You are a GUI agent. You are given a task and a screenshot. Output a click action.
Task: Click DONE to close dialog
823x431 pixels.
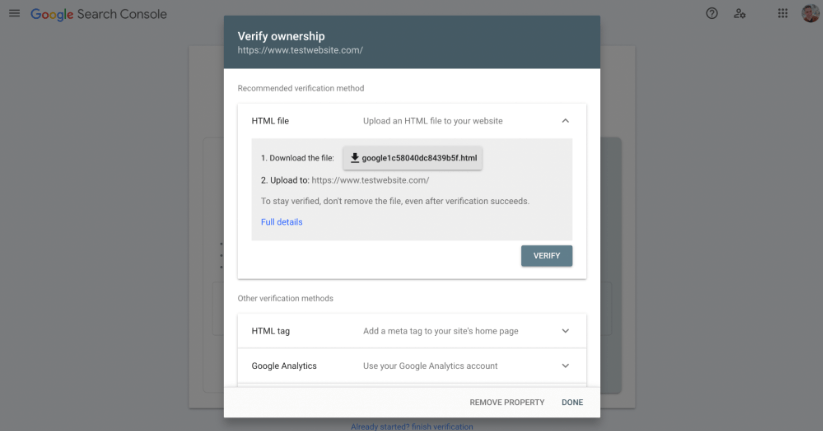click(572, 402)
